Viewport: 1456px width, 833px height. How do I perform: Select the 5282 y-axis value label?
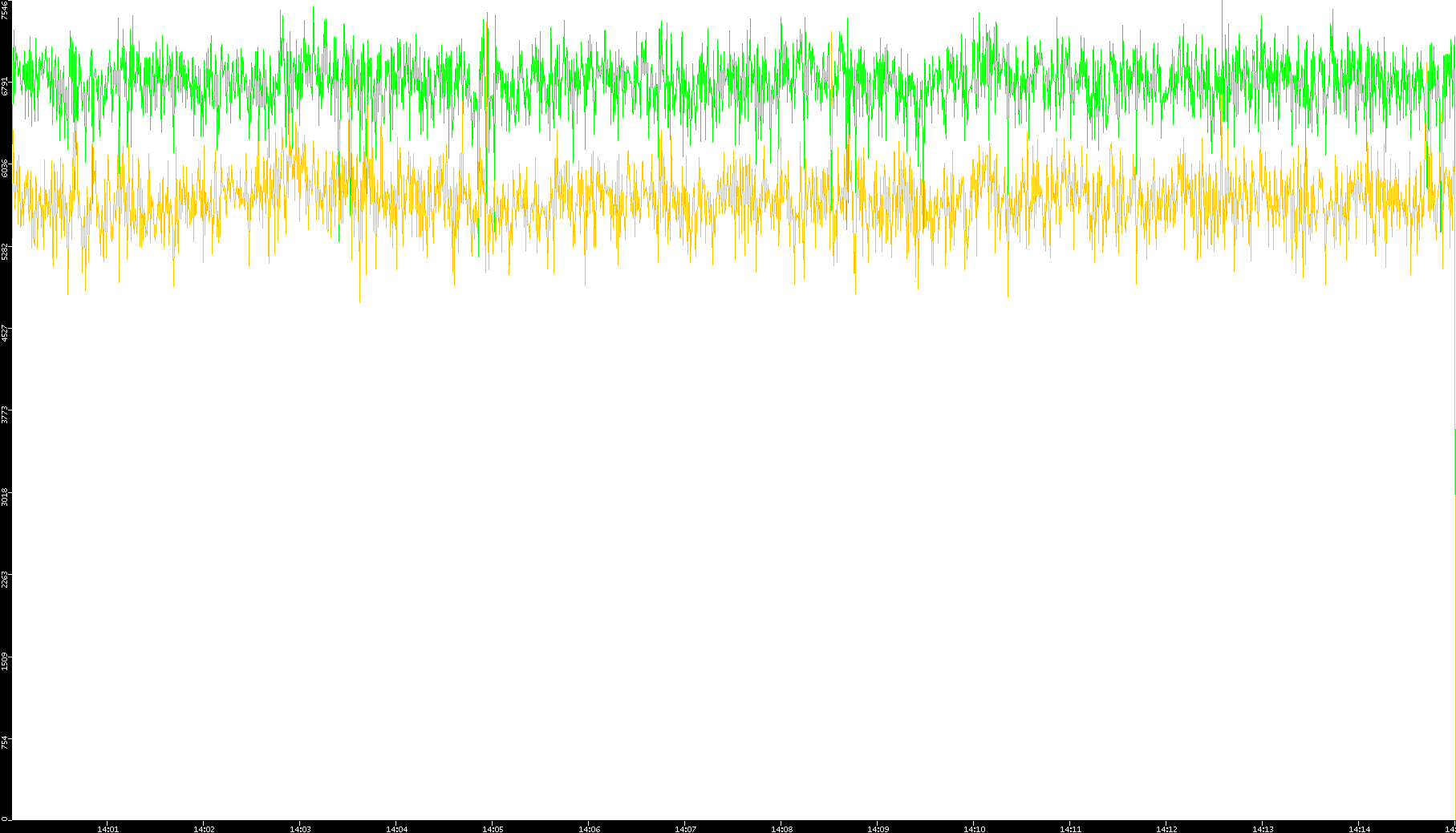pyautogui.click(x=6, y=250)
